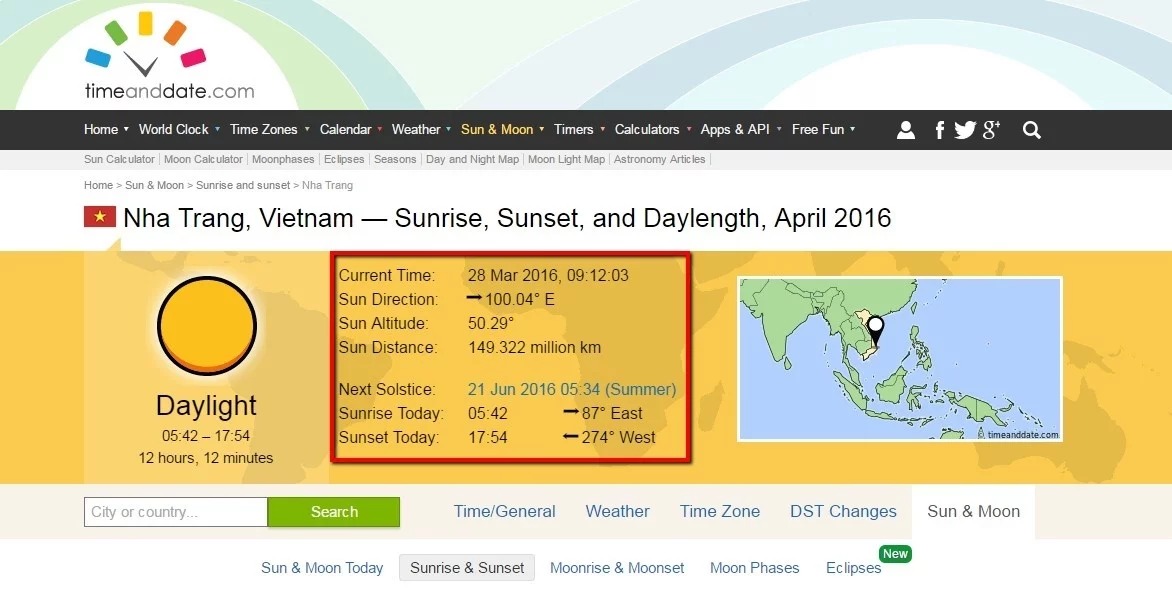The height and width of the screenshot is (602, 1172).
Task: Click the yellow sun daylight icon
Action: coord(207,326)
